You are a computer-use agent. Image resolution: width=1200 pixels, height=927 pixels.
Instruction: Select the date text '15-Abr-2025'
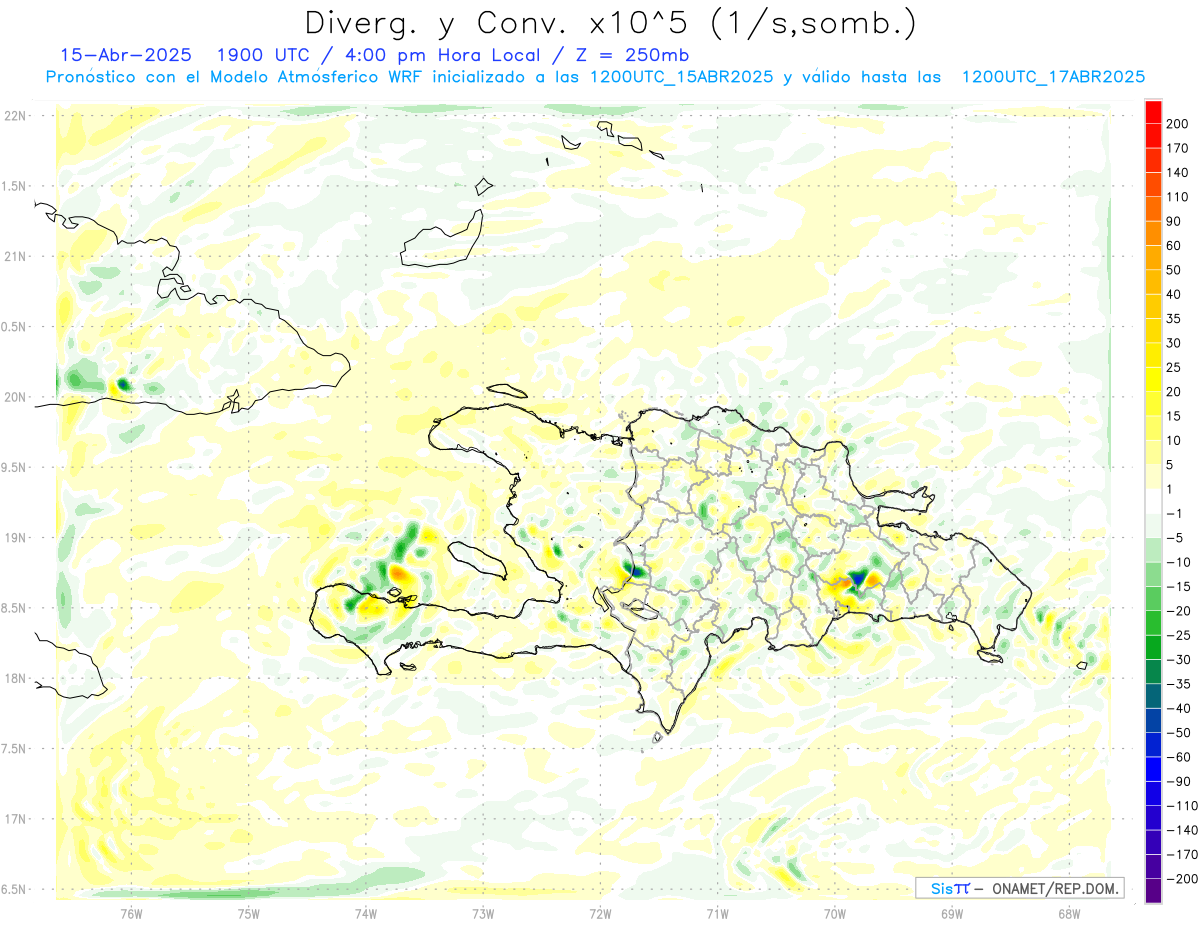click(x=125, y=55)
